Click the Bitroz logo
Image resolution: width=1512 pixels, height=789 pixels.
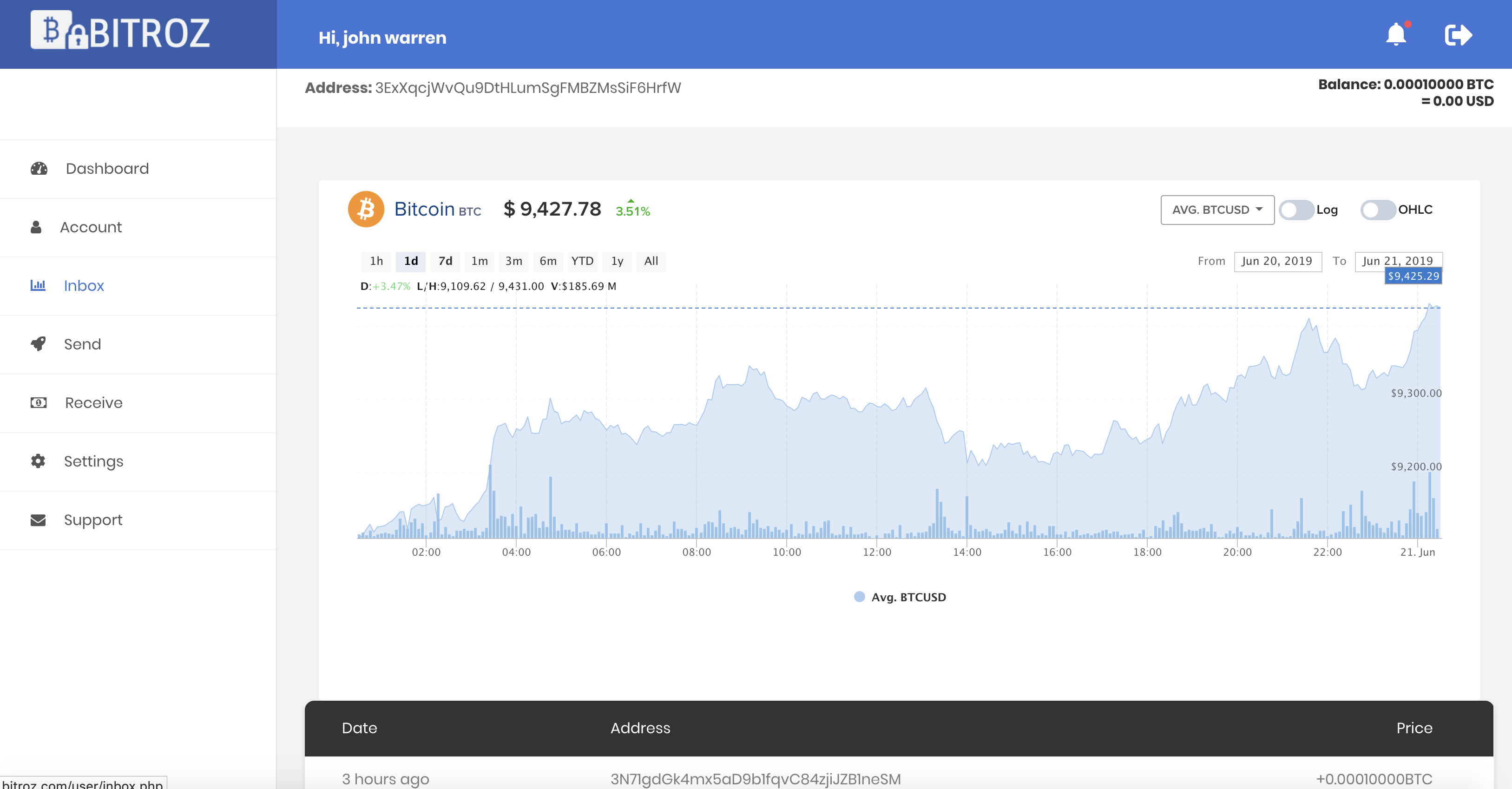click(x=121, y=32)
